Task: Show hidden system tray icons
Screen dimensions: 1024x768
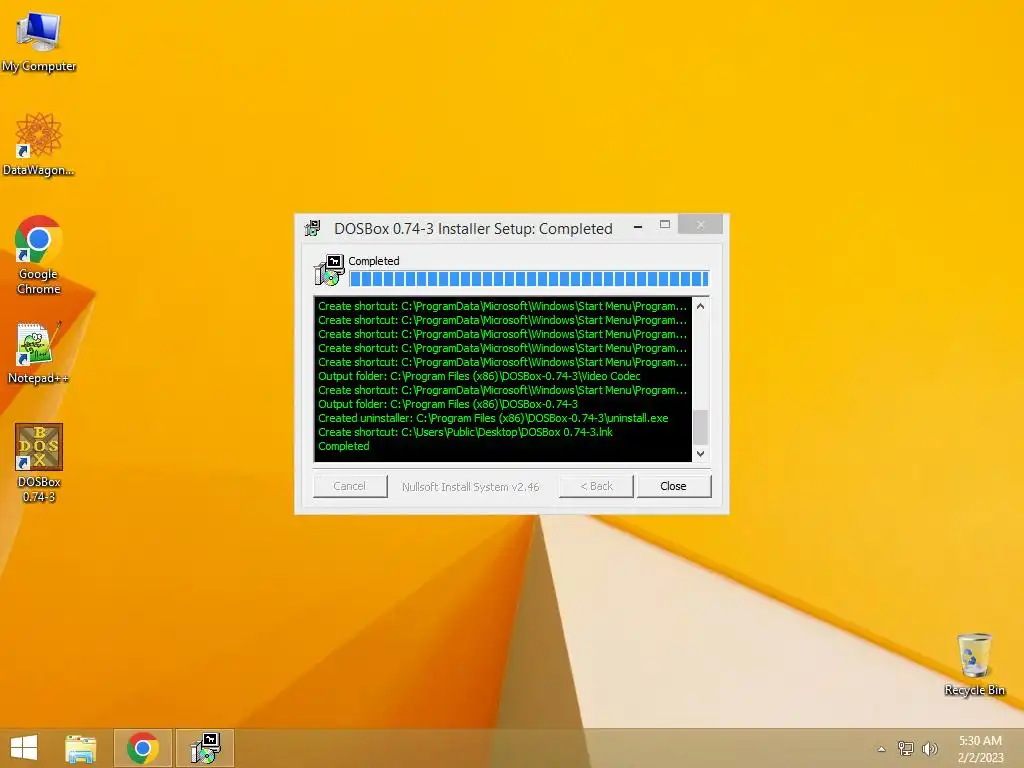Action: point(881,749)
